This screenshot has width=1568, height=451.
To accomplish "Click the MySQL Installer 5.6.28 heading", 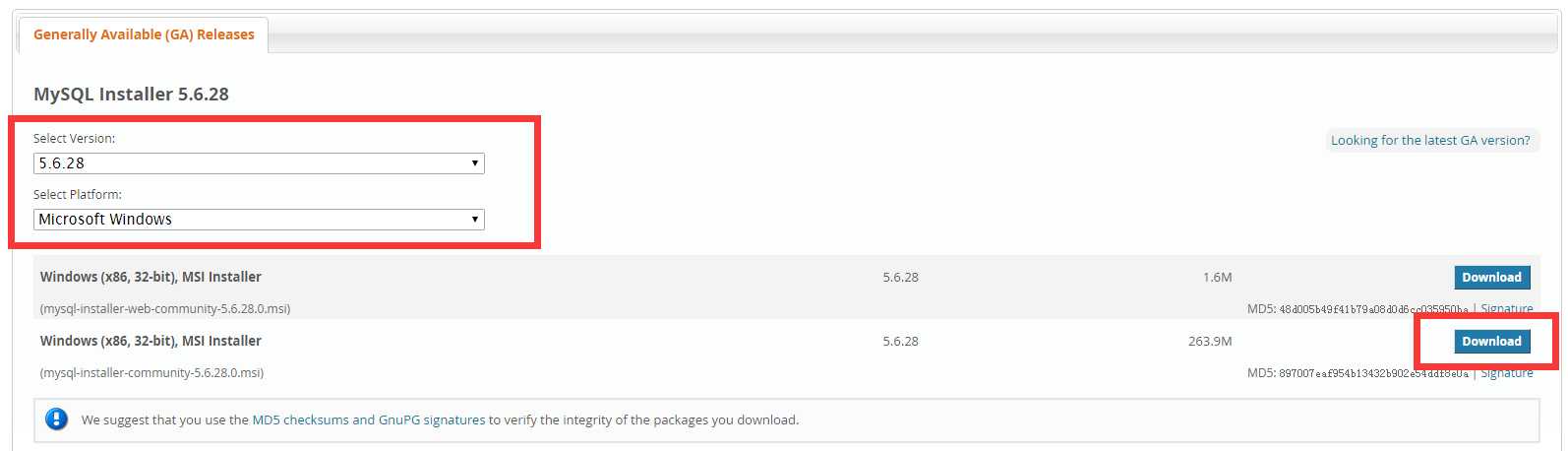I will (x=131, y=95).
